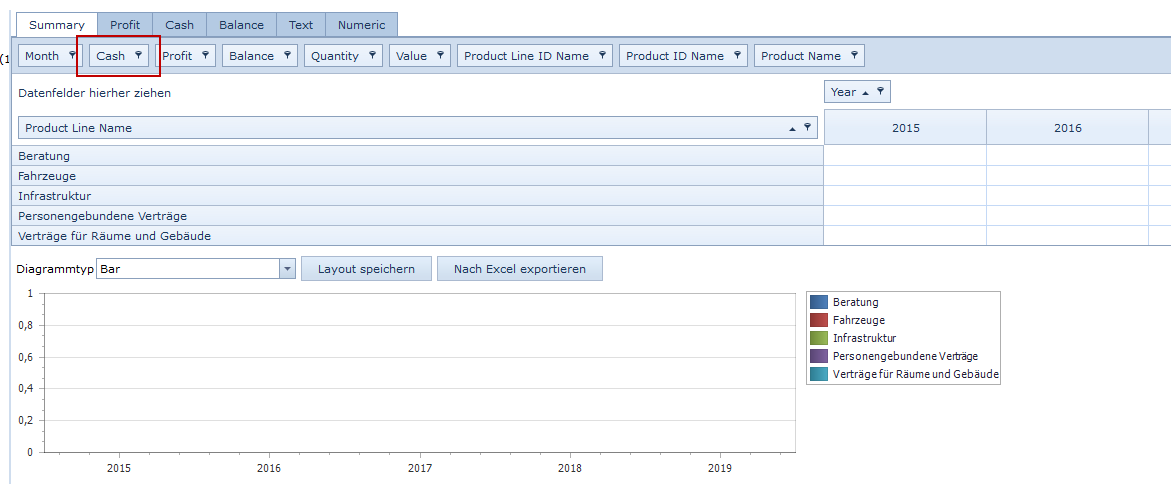Viewport: 1171px width, 484px height.
Task: Click the Layout speichern button
Action: pyautogui.click(x=366, y=269)
